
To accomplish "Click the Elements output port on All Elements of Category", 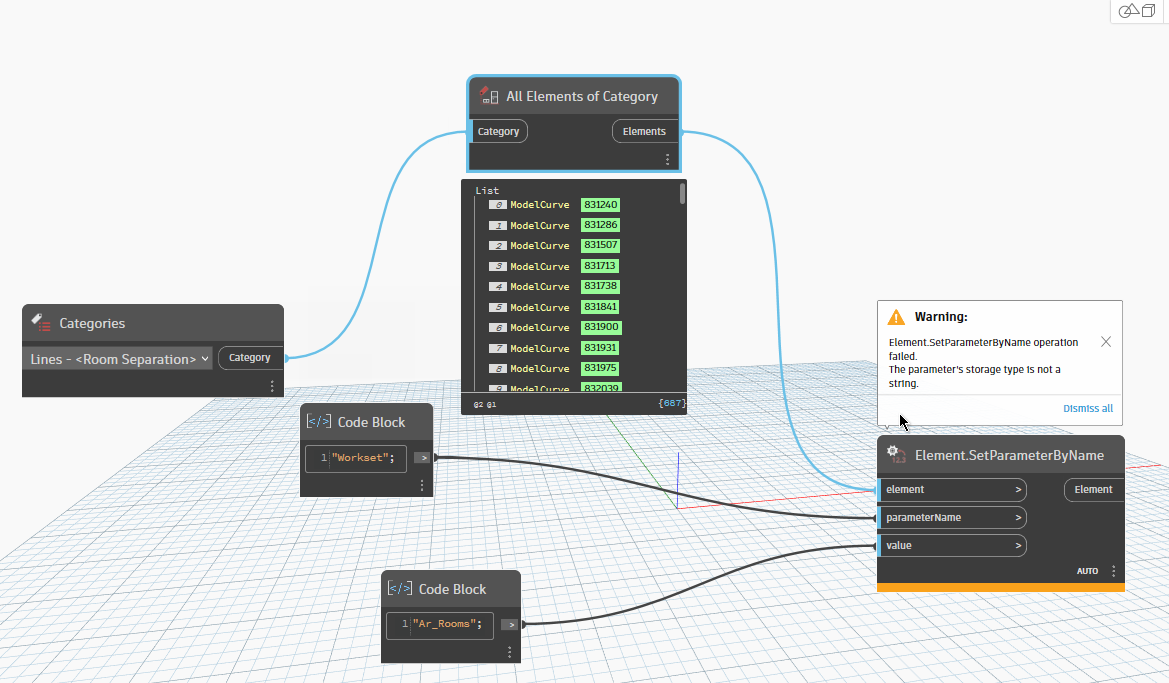I will (644, 131).
